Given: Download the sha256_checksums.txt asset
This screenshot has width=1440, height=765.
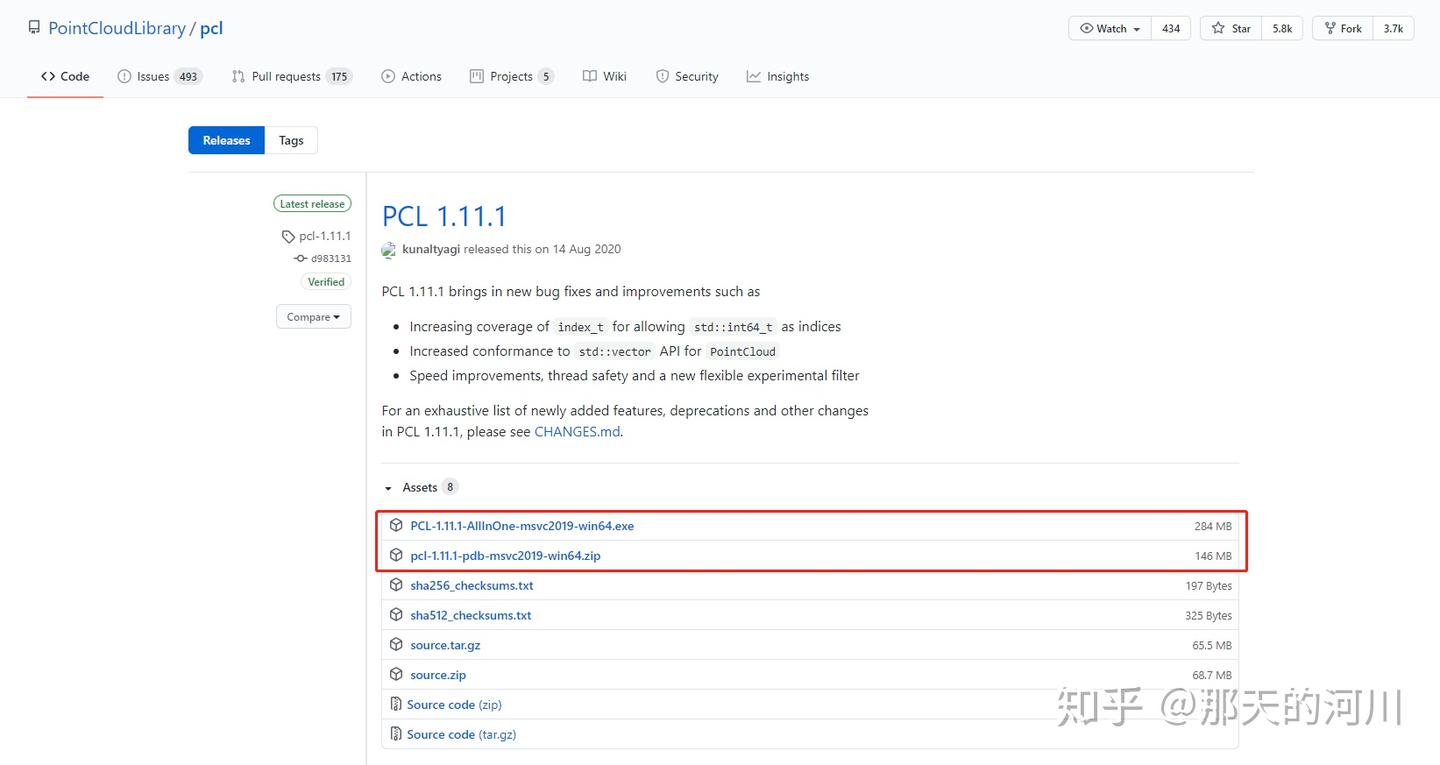Looking at the screenshot, I should coord(471,585).
